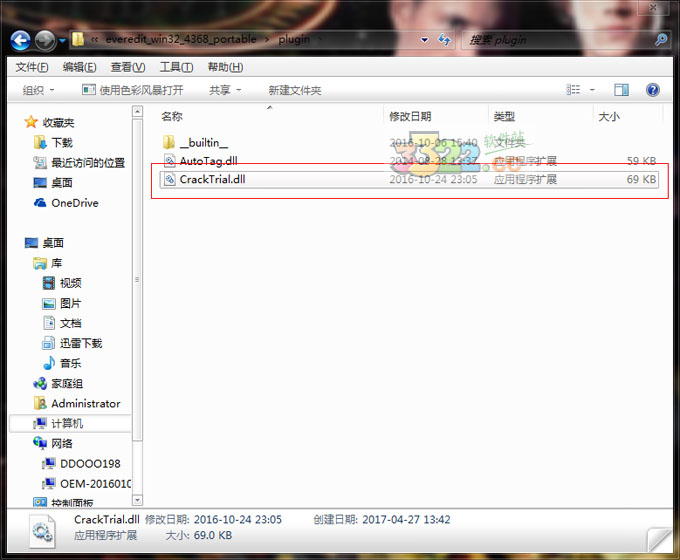The image size is (680, 560).
Task: Select plugin segment in the address path
Action: [x=294, y=39]
